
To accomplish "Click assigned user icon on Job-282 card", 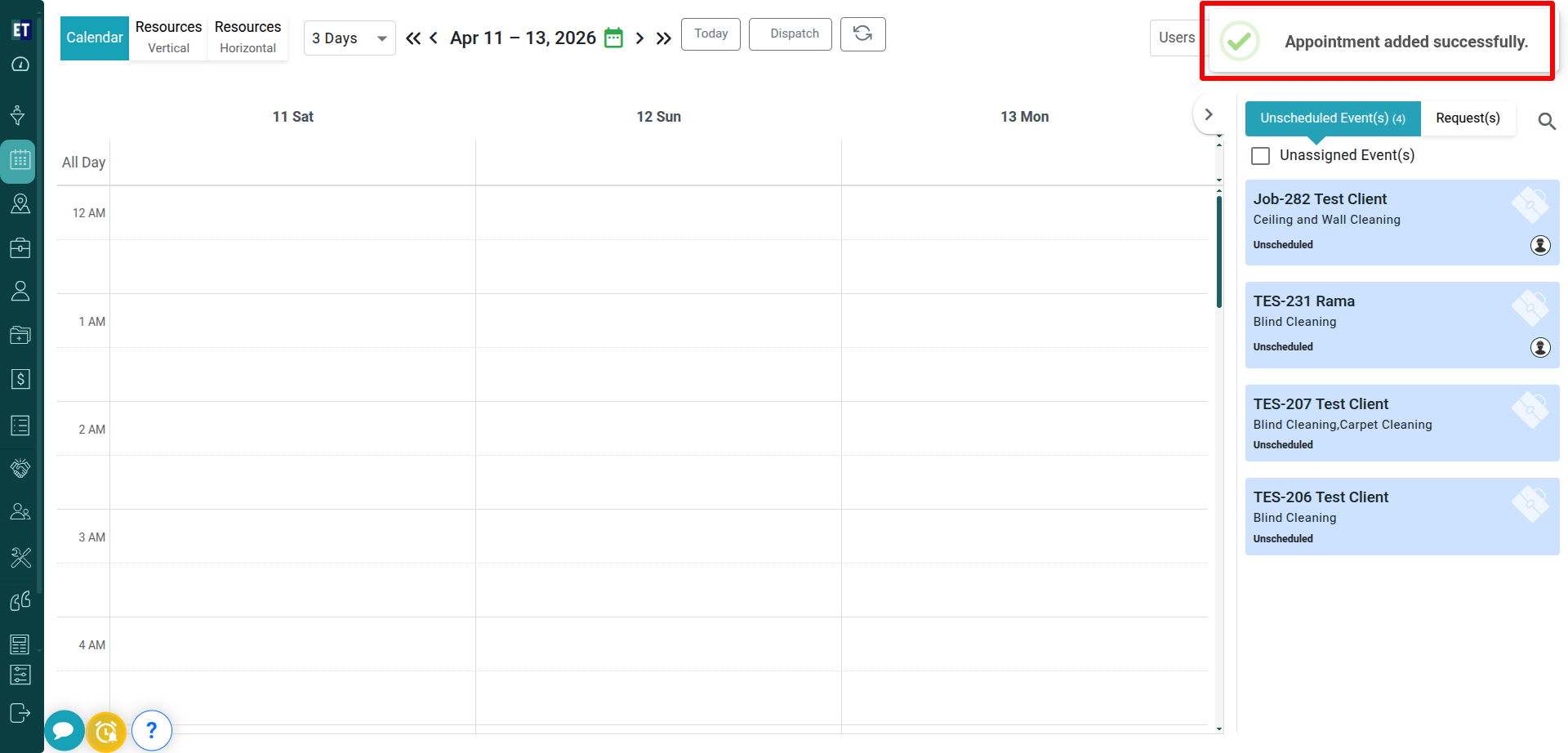I will click(1539, 245).
